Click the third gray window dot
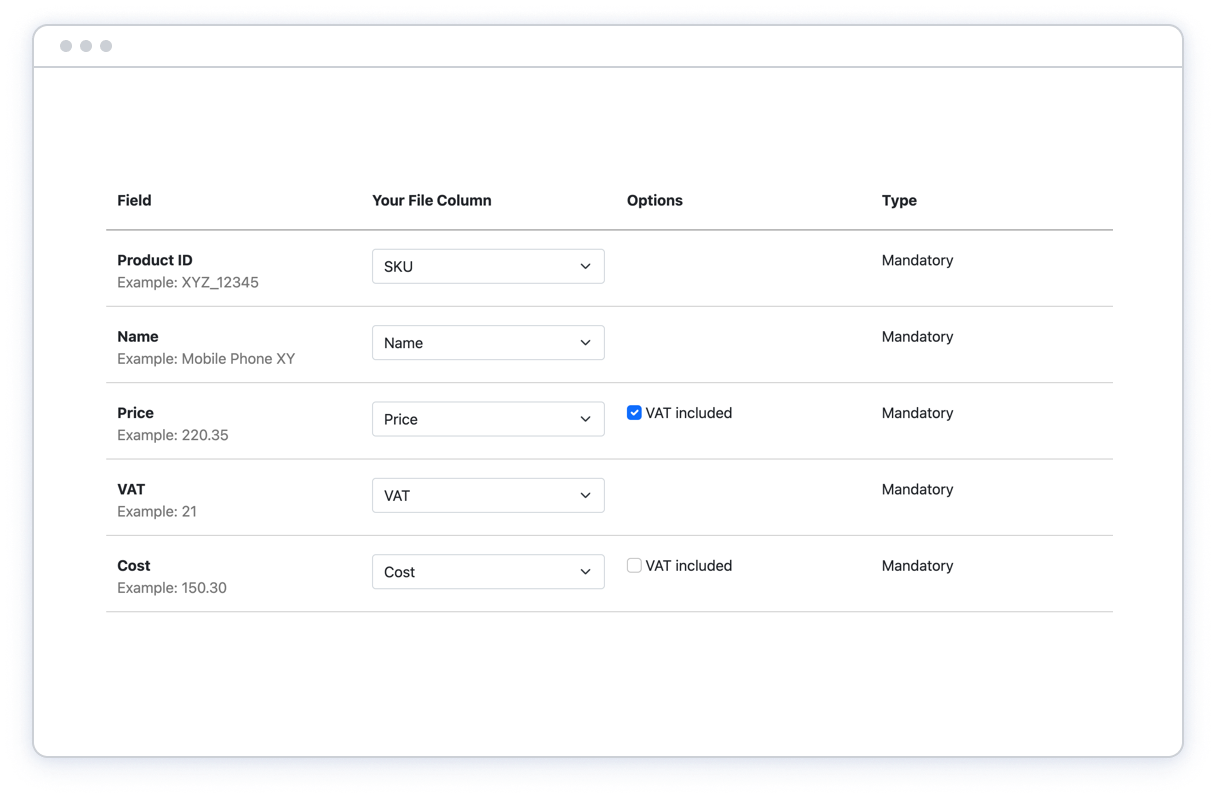1216x798 pixels. point(106,46)
